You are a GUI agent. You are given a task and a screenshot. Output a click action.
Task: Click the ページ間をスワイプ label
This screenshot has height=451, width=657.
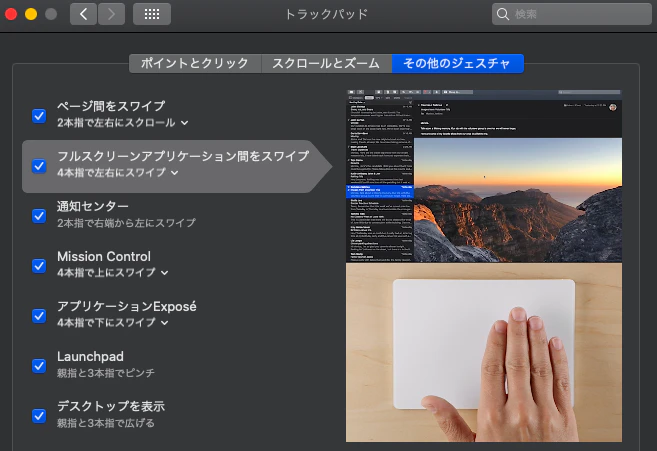click(x=111, y=106)
